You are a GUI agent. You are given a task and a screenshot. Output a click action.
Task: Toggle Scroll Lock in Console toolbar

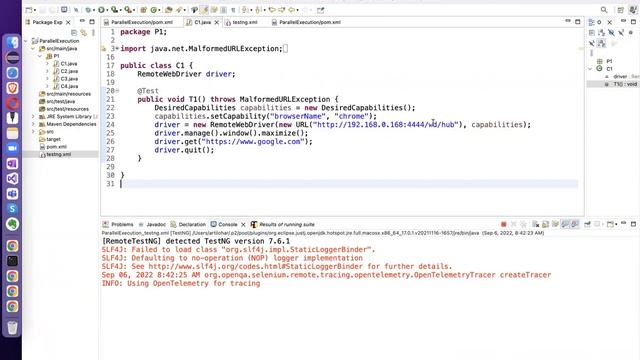pyautogui.click(x=545, y=224)
